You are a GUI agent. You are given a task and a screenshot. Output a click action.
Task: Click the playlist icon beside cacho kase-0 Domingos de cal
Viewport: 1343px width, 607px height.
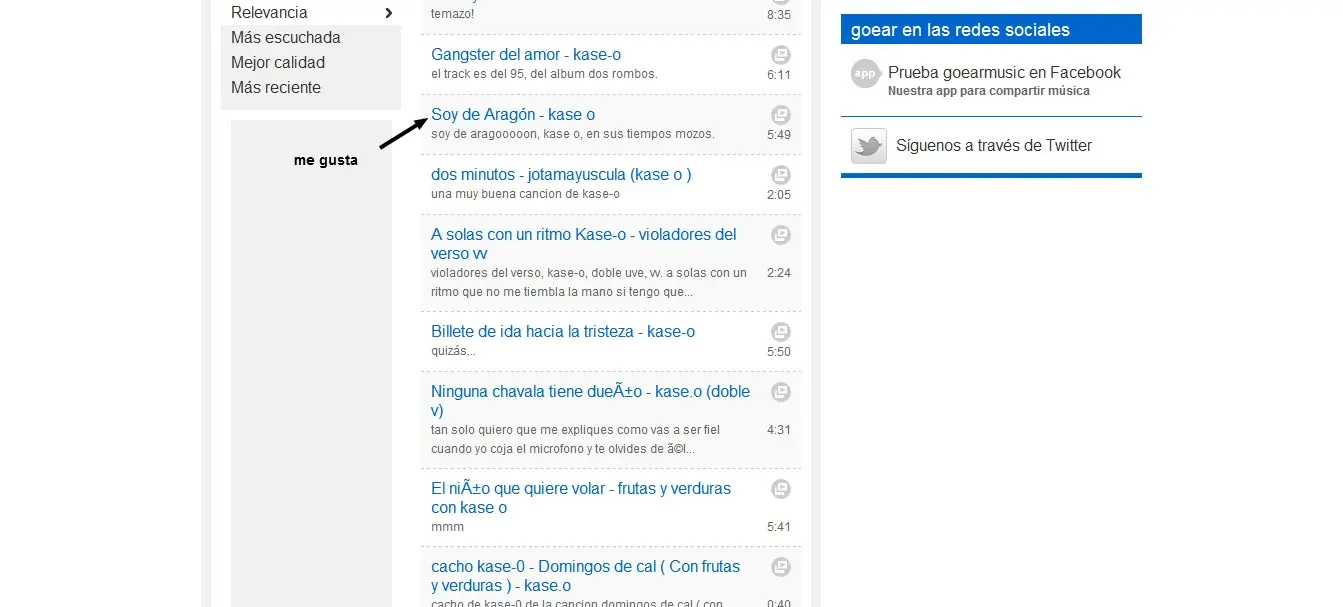[780, 567]
